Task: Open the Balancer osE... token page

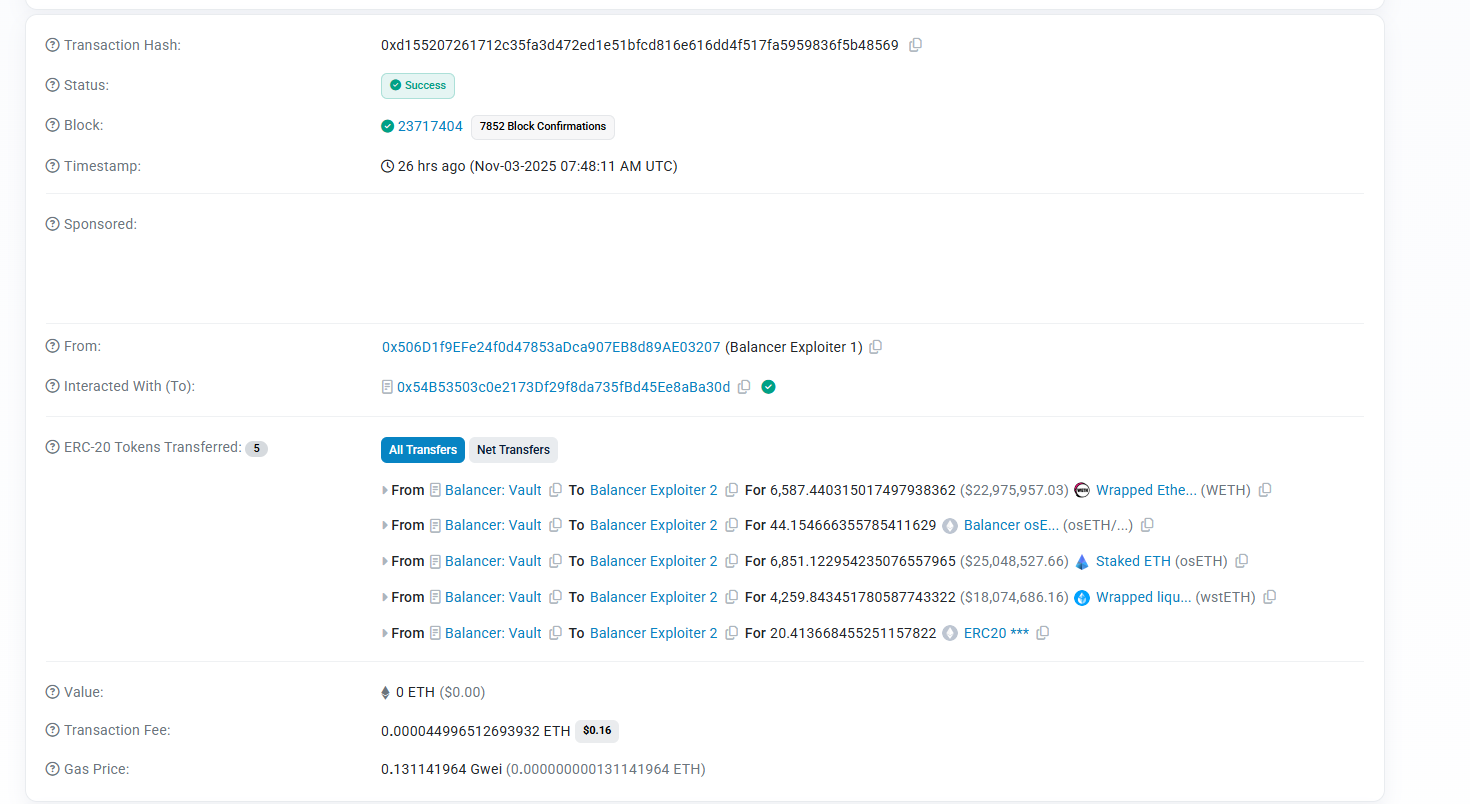Action: pos(1011,525)
